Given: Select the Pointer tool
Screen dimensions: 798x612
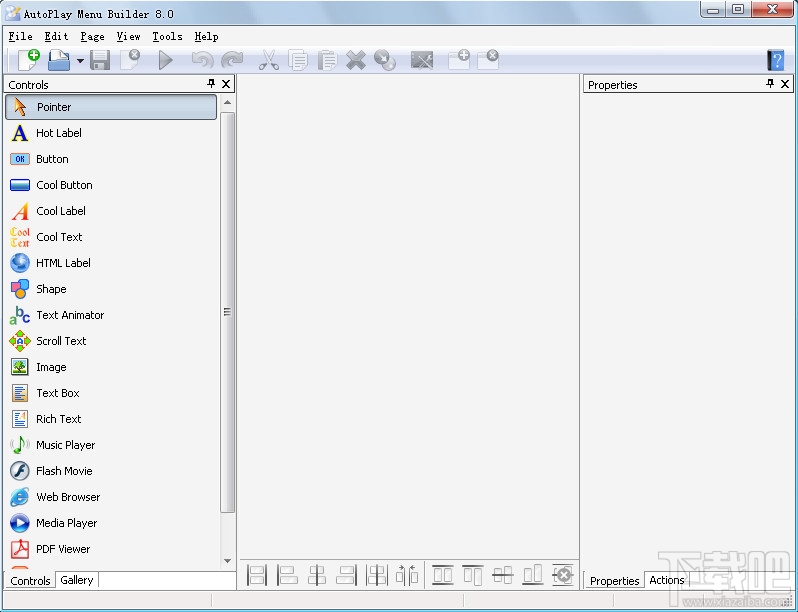Looking at the screenshot, I should coord(111,107).
